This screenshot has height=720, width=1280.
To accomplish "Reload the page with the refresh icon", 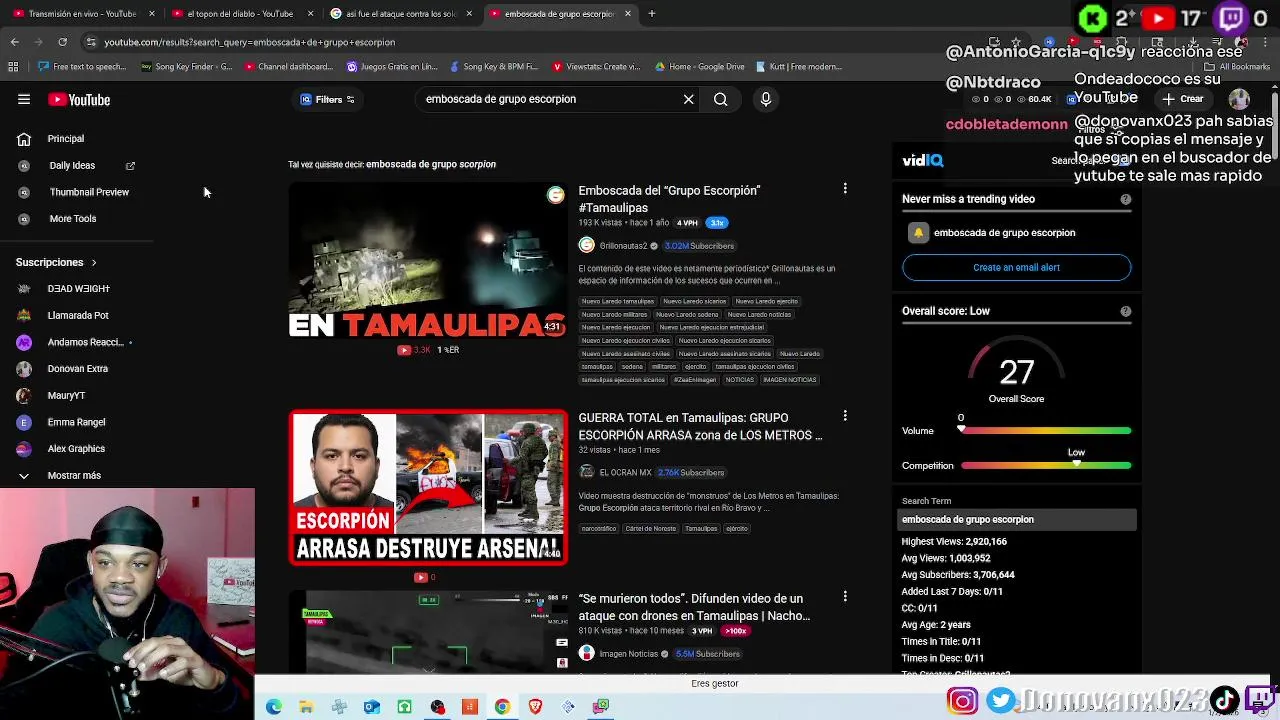I will [x=62, y=42].
